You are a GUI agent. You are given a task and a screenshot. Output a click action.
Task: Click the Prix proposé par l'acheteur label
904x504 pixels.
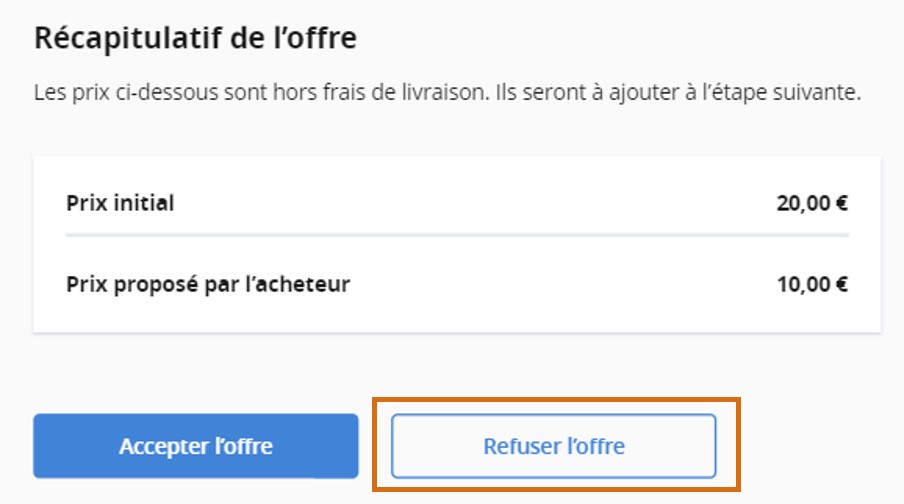click(208, 284)
